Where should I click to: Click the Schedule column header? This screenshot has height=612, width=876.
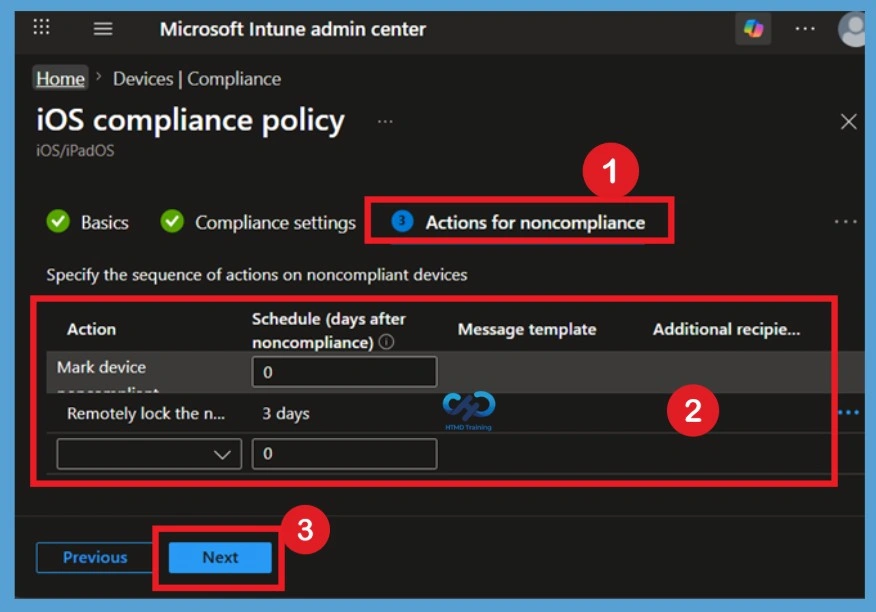[x=328, y=330]
